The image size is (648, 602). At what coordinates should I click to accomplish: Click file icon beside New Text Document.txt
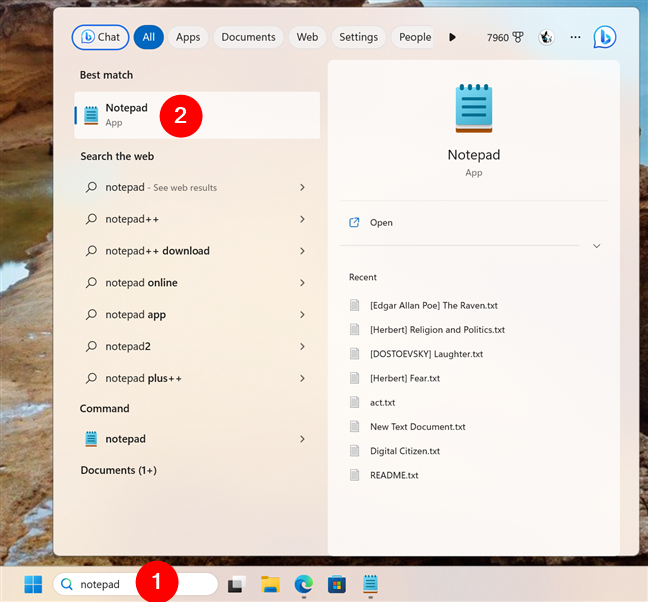point(355,427)
